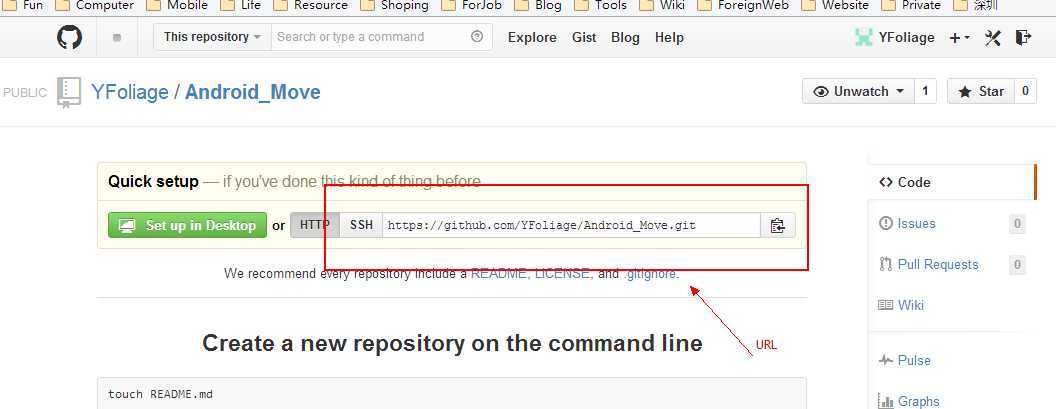Open the Android_Move repository link
1056x409 pixels.
(x=253, y=92)
